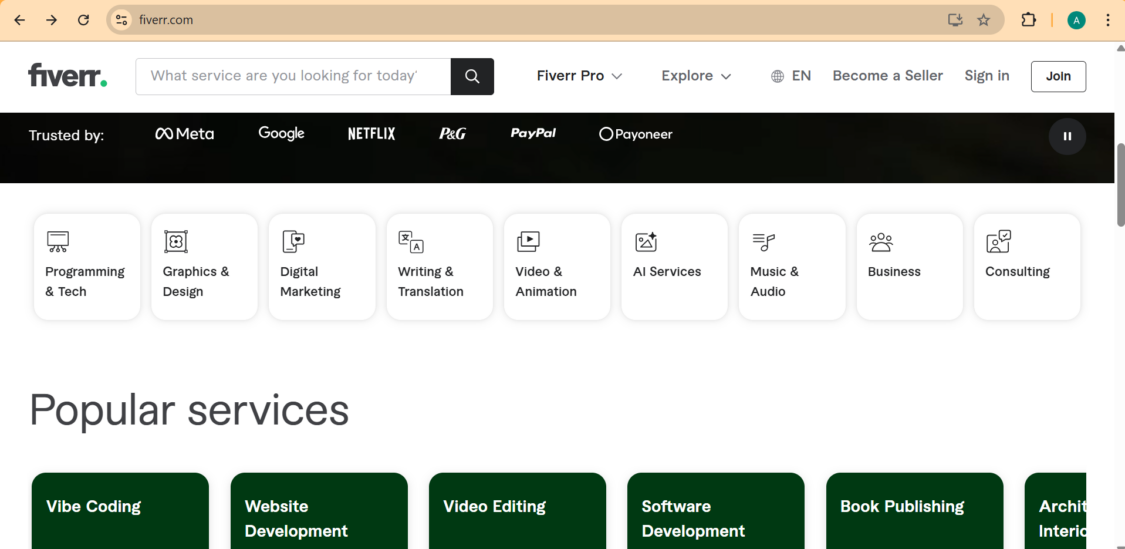Image resolution: width=1125 pixels, height=549 pixels.
Task: Focus the service search input field
Action: 293,76
